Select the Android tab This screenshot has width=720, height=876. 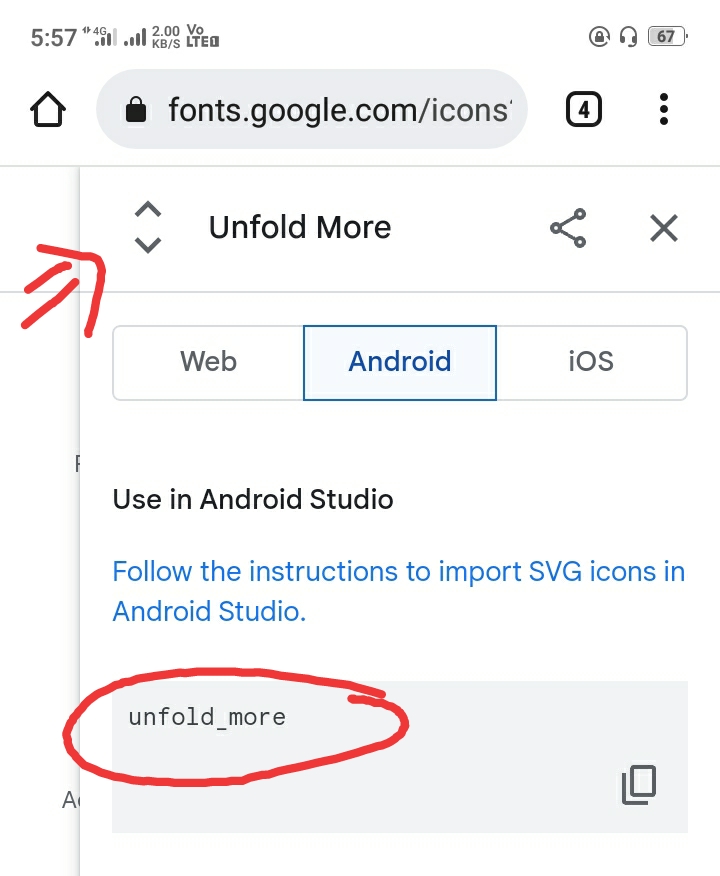pyautogui.click(x=400, y=362)
